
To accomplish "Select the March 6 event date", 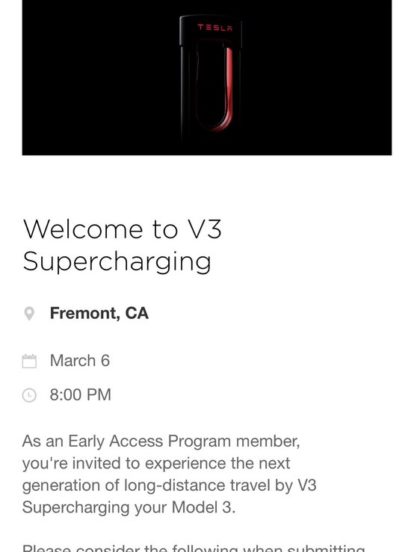I will 80,360.
